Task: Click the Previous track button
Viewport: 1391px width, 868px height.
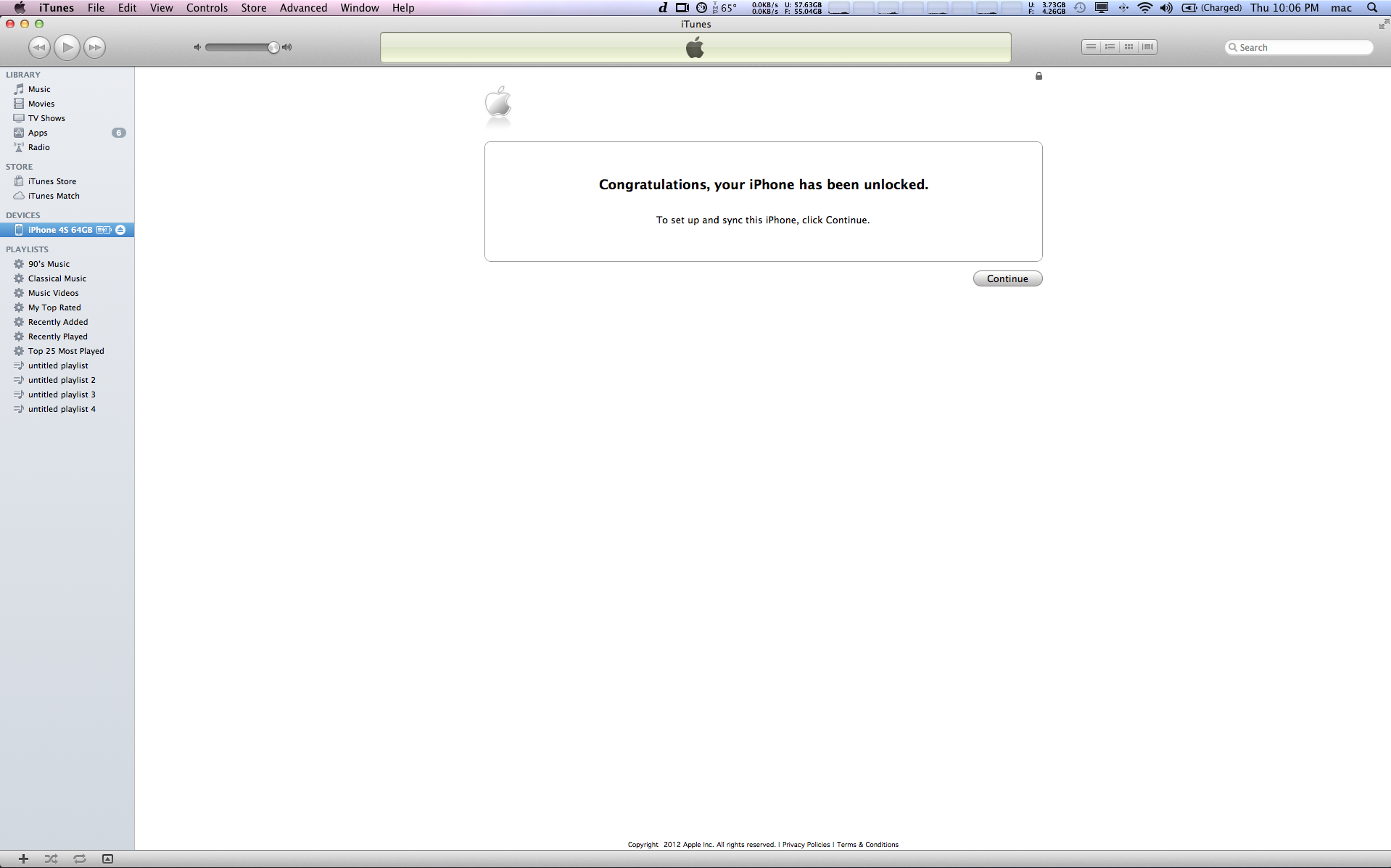Action: [x=39, y=47]
